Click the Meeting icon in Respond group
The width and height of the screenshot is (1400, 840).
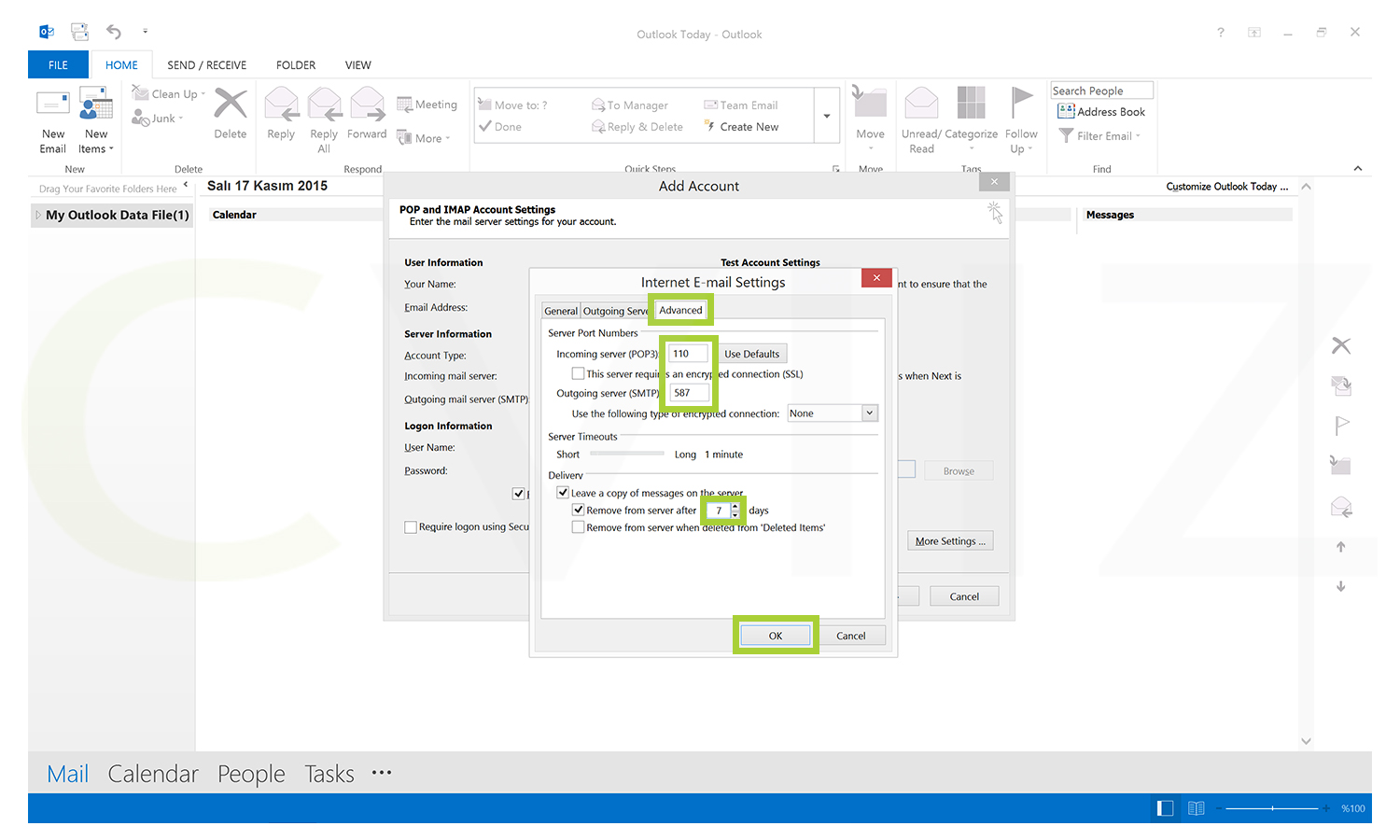(405, 105)
